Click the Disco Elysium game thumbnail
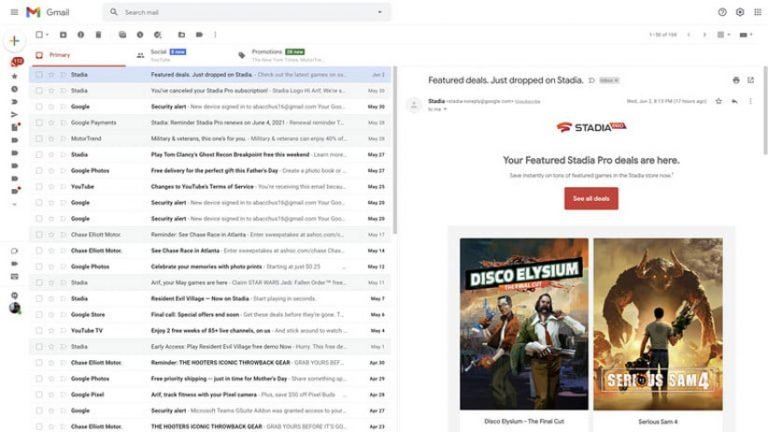Image resolution: width=768 pixels, height=432 pixels. click(523, 323)
